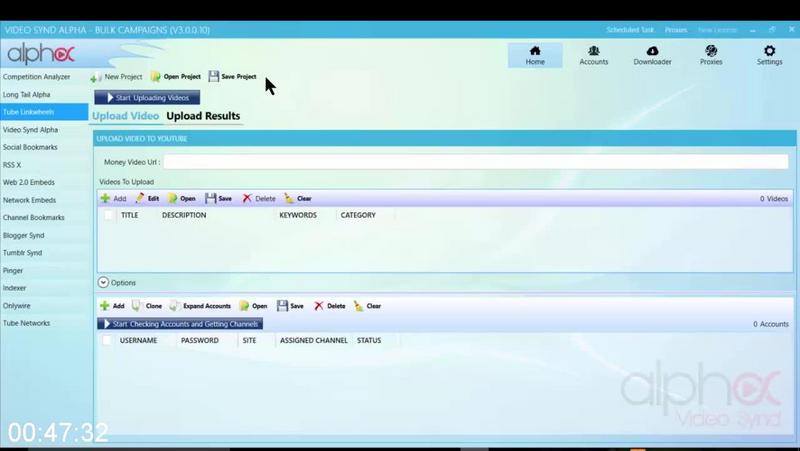The width and height of the screenshot is (800, 451).
Task: Open the Proxies globe icon
Action: coord(711,55)
